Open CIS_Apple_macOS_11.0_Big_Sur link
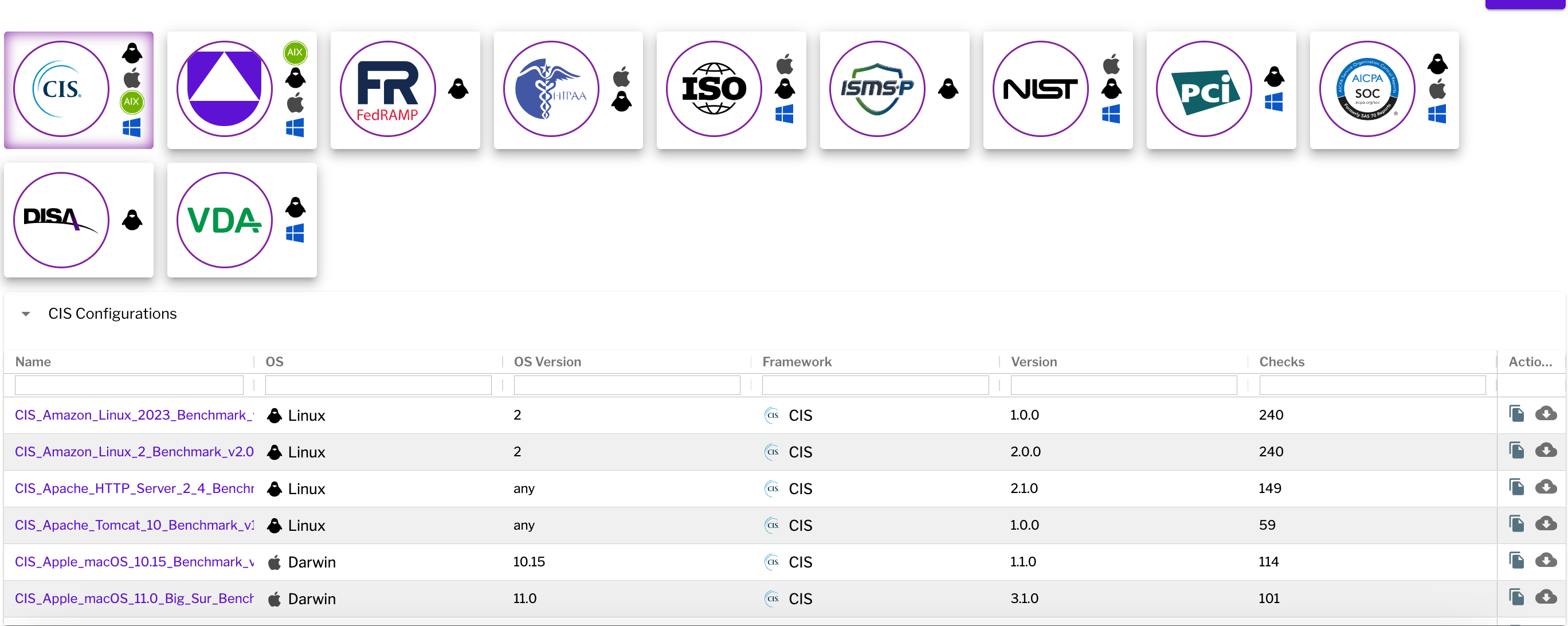Screen dimensions: 1568x626 (134, 598)
